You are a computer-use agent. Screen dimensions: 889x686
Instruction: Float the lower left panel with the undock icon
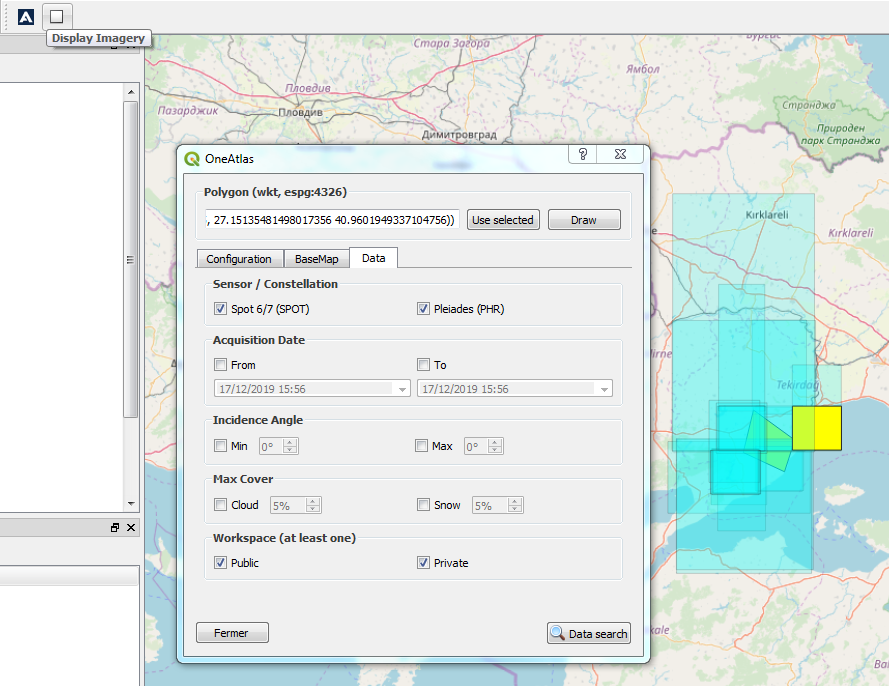(115, 527)
